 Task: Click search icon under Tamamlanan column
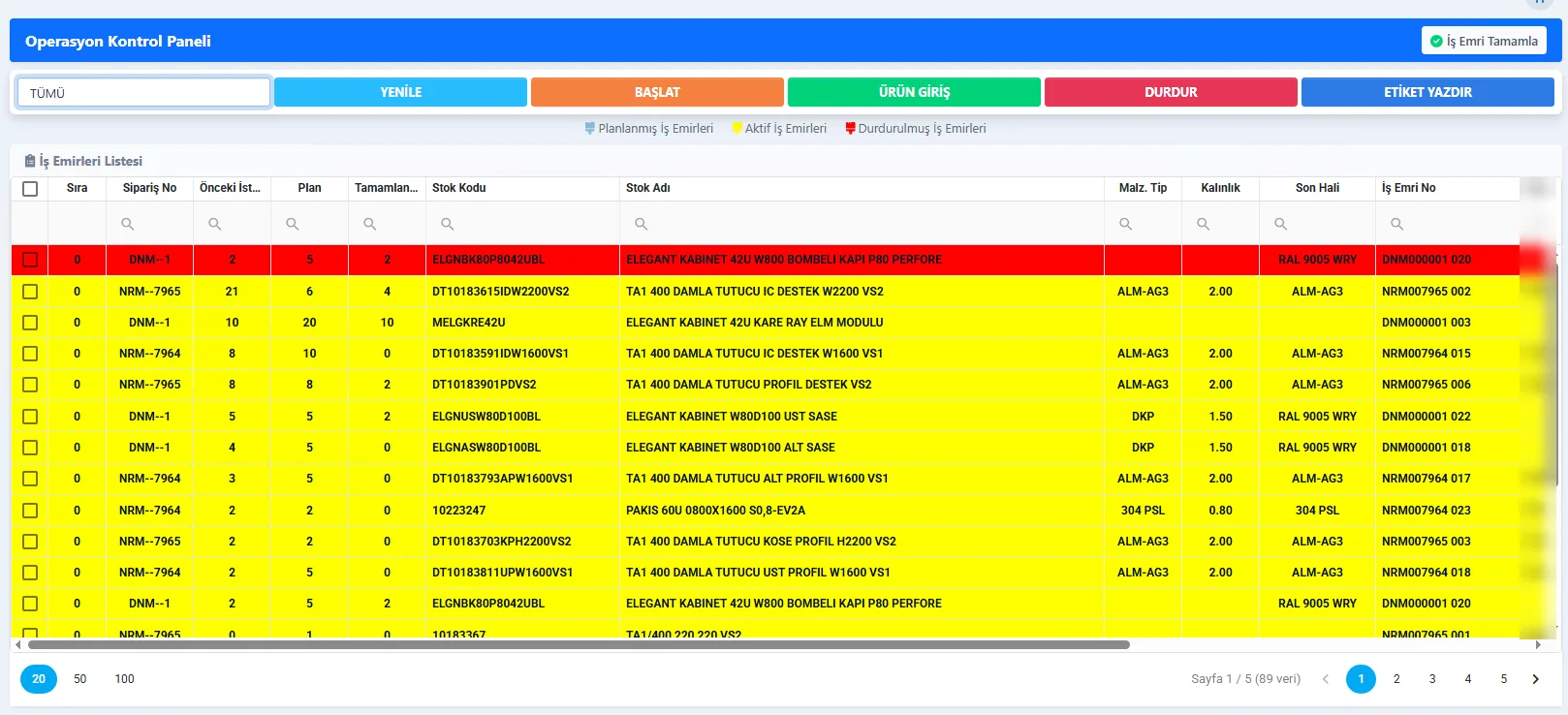tap(369, 224)
